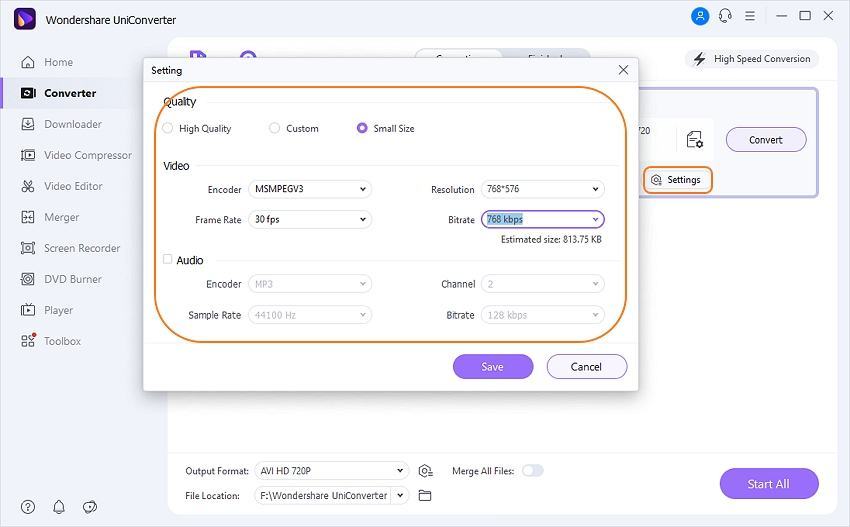Screen dimensions: 850x527
Task: Close the Setting dialog
Action: coord(623,70)
